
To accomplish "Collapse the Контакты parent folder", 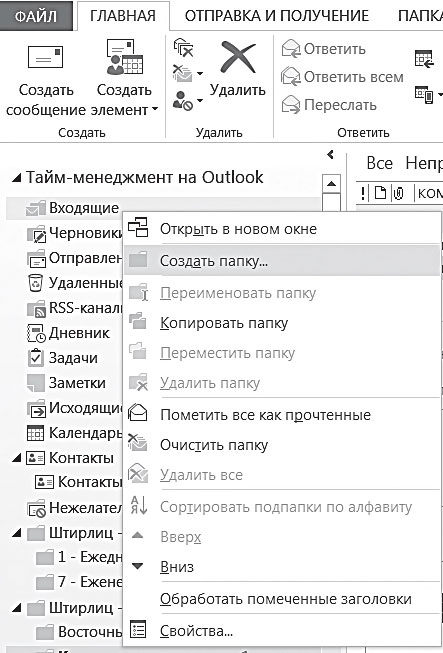I will coord(16,458).
